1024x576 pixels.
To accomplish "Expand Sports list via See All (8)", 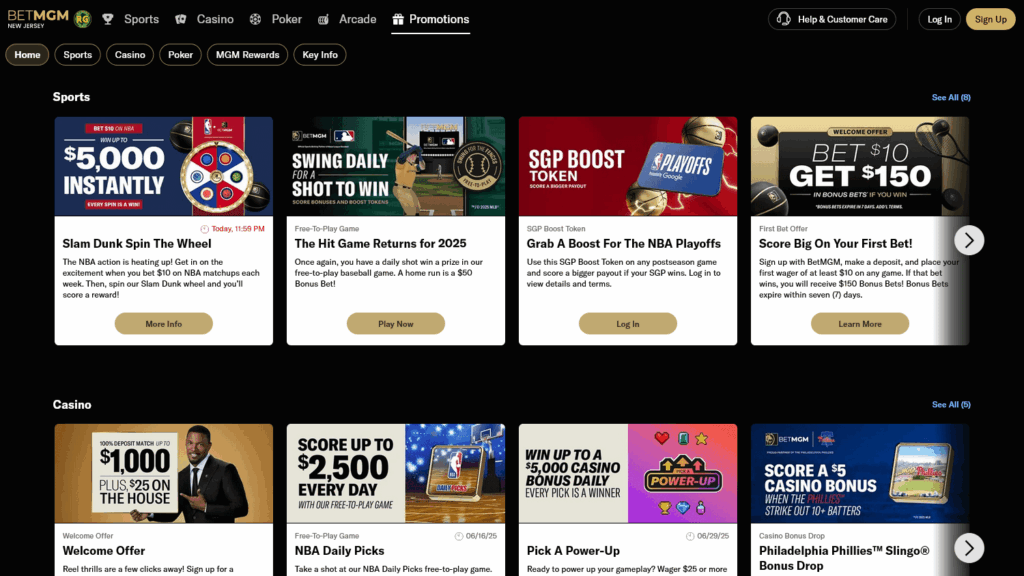I will coord(950,98).
